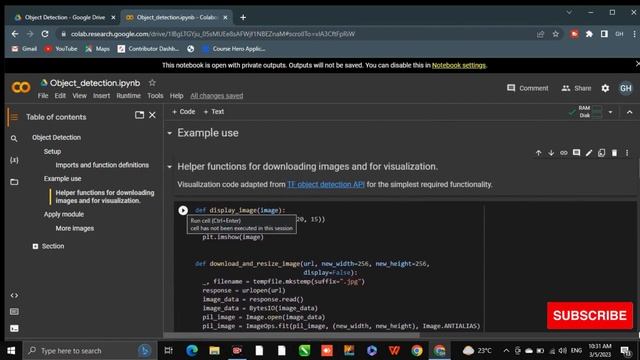This screenshot has height=360, width=640.
Task: Edit cell pencil icon
Action: (x=589, y=153)
